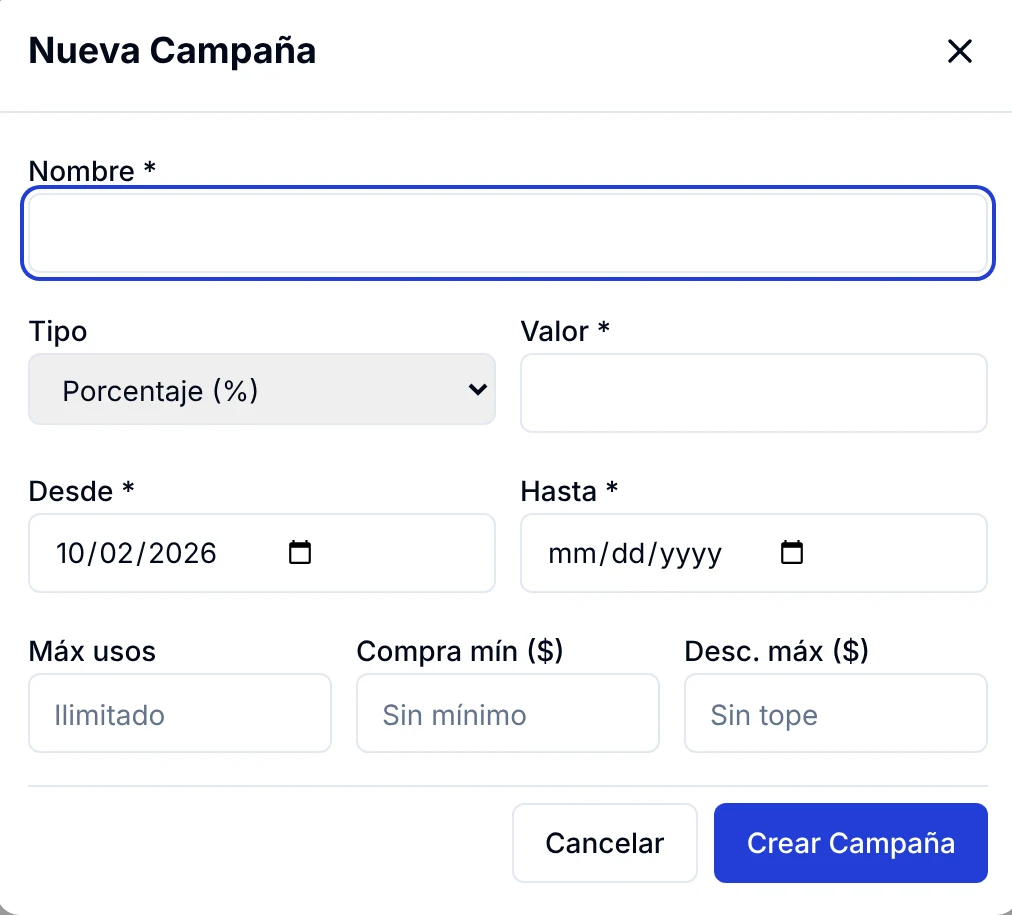Submit with the Crear Campaña button
The height and width of the screenshot is (915, 1012).
click(x=851, y=843)
